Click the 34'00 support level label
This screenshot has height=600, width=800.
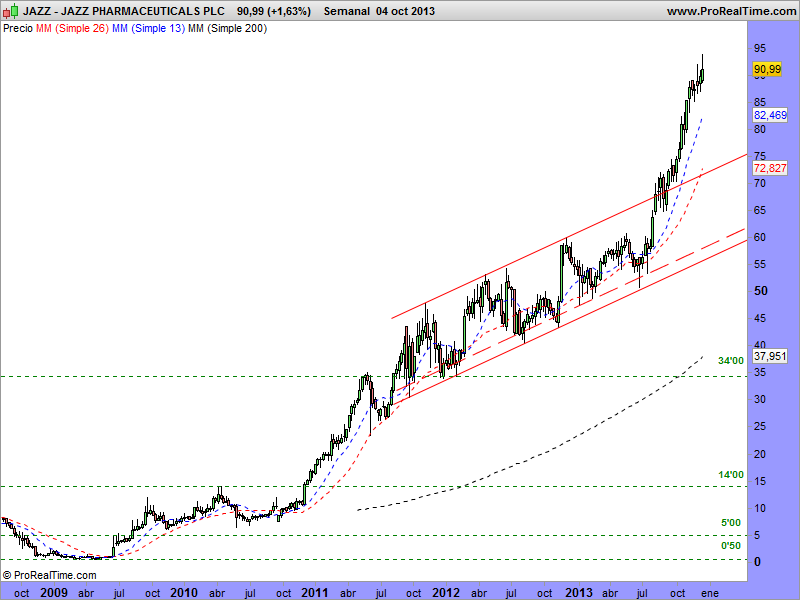[x=731, y=361]
